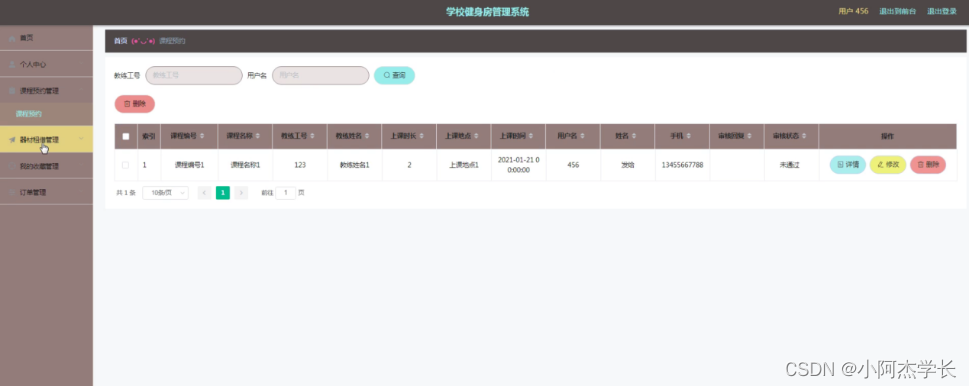This screenshot has width=972, height=388.
Task: Click the 退出到前台 link
Action: tap(897, 11)
